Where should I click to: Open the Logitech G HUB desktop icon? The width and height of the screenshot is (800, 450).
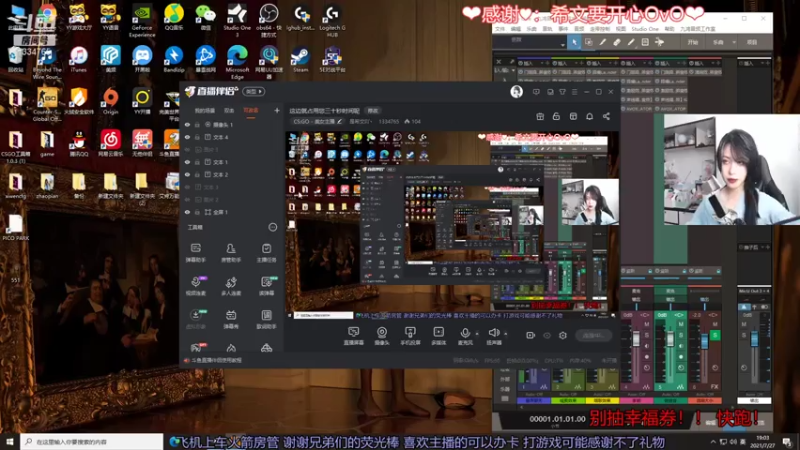click(332, 21)
